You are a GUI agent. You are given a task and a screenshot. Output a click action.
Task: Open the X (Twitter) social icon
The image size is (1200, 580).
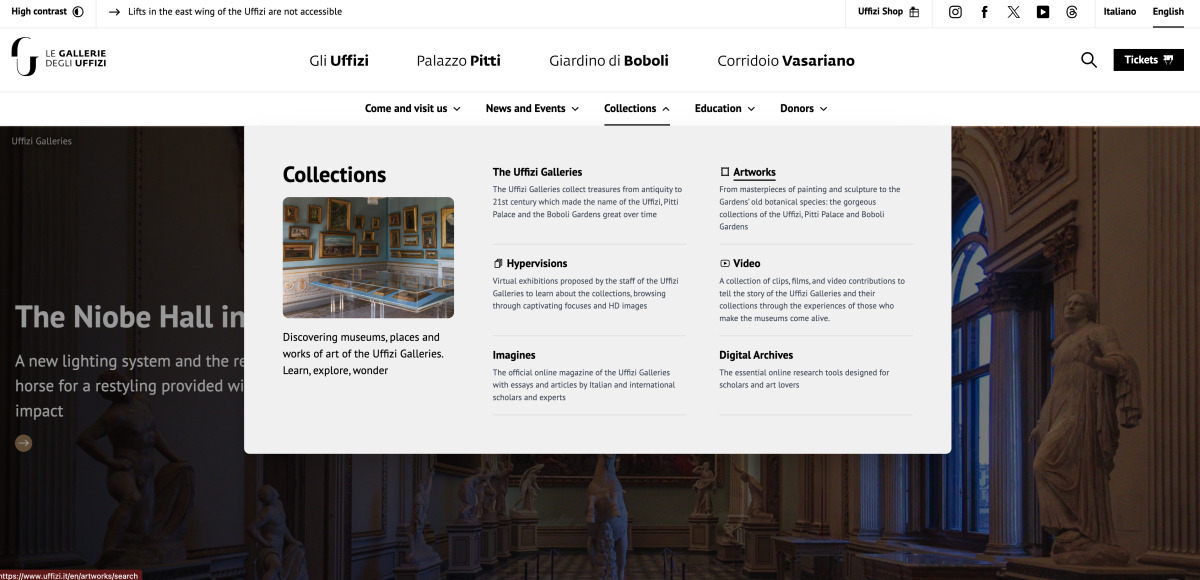pyautogui.click(x=1014, y=12)
